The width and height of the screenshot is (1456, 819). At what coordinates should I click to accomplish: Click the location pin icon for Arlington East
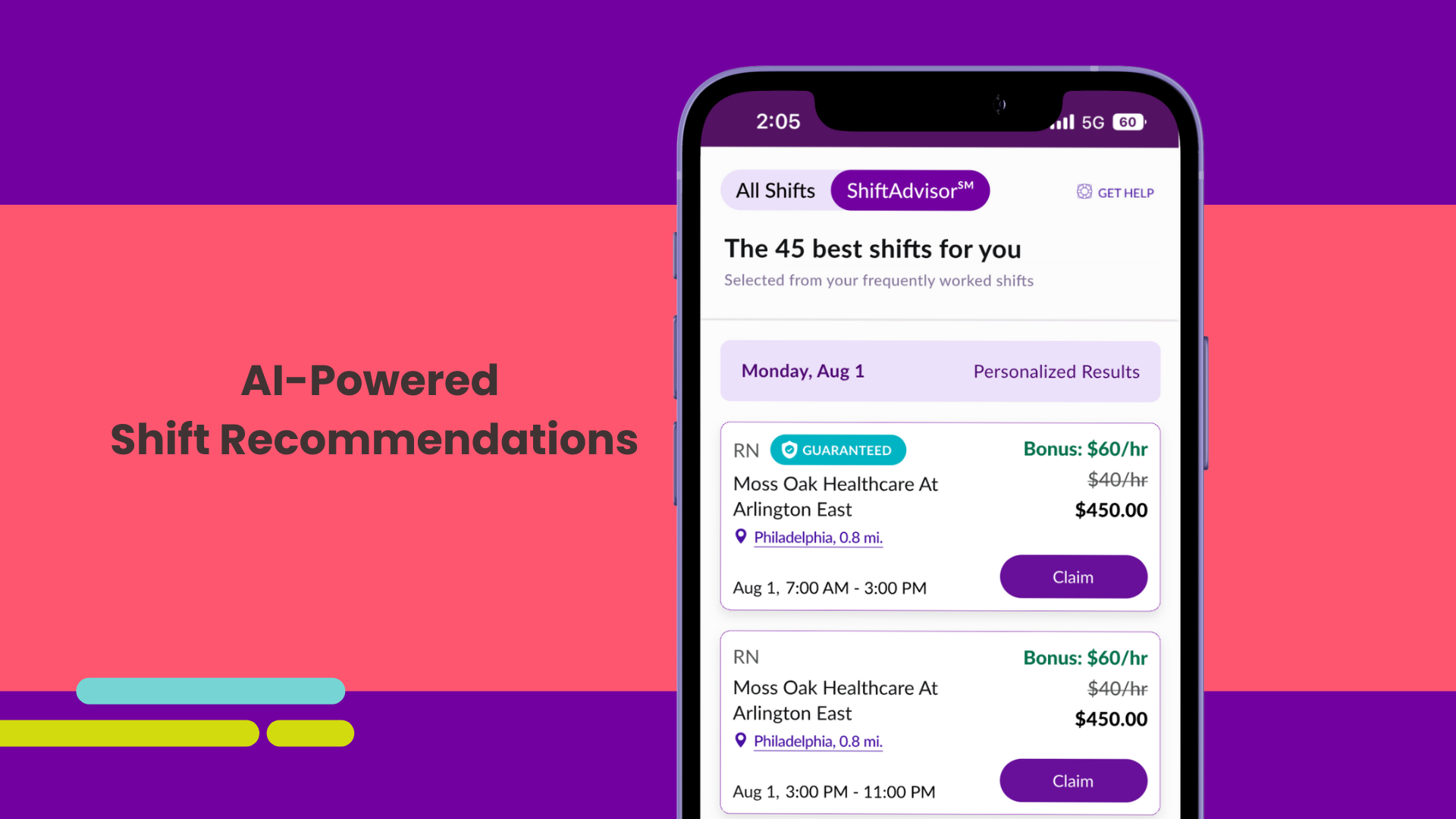[x=740, y=537]
